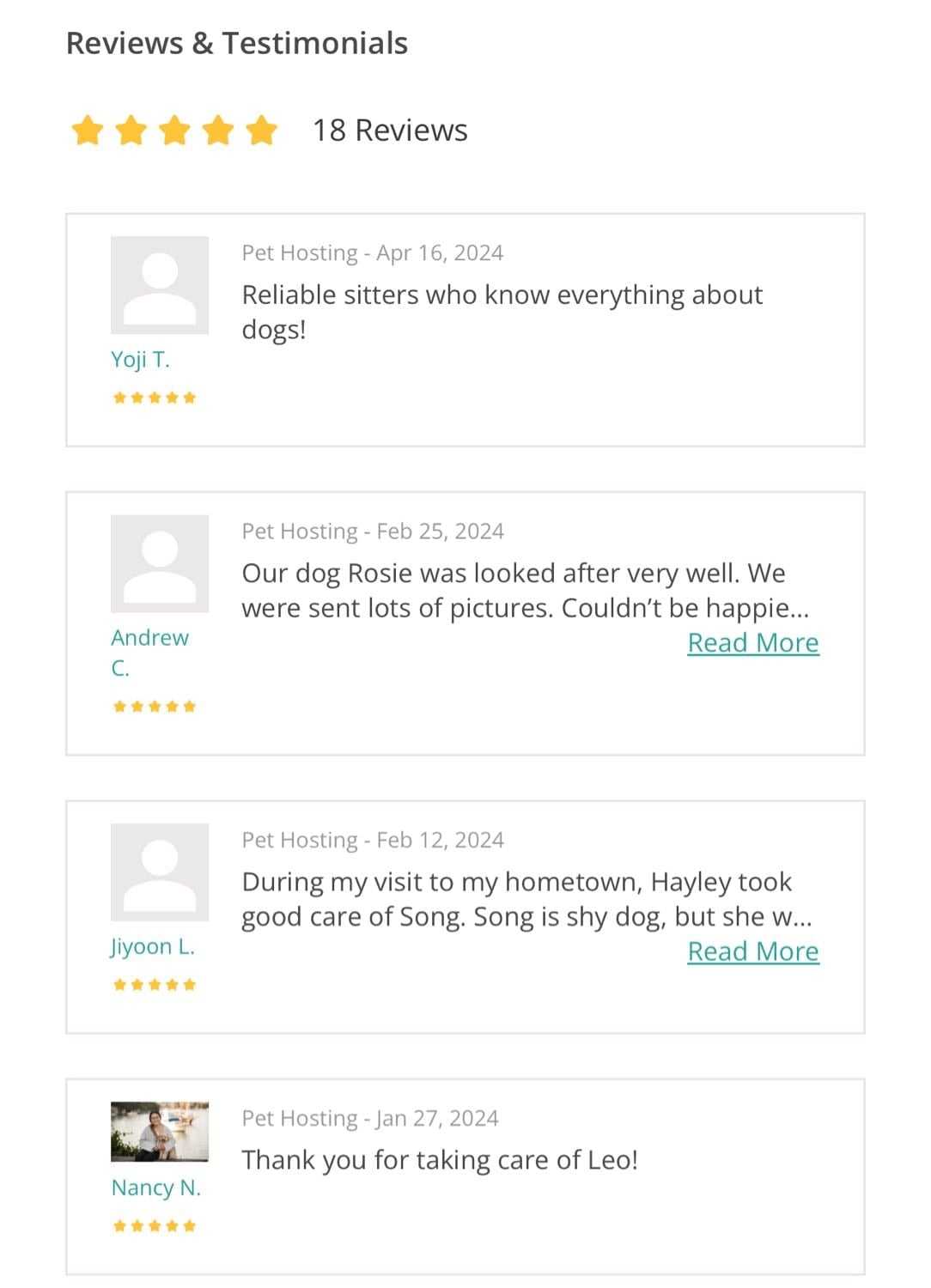
Task: Click the overall five-star rating icons
Action: (174, 131)
